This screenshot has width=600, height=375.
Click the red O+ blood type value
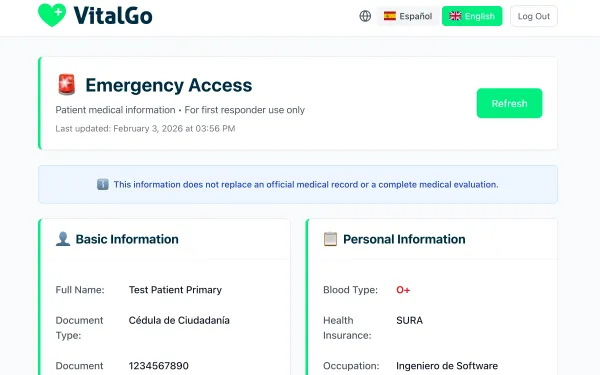pos(403,290)
